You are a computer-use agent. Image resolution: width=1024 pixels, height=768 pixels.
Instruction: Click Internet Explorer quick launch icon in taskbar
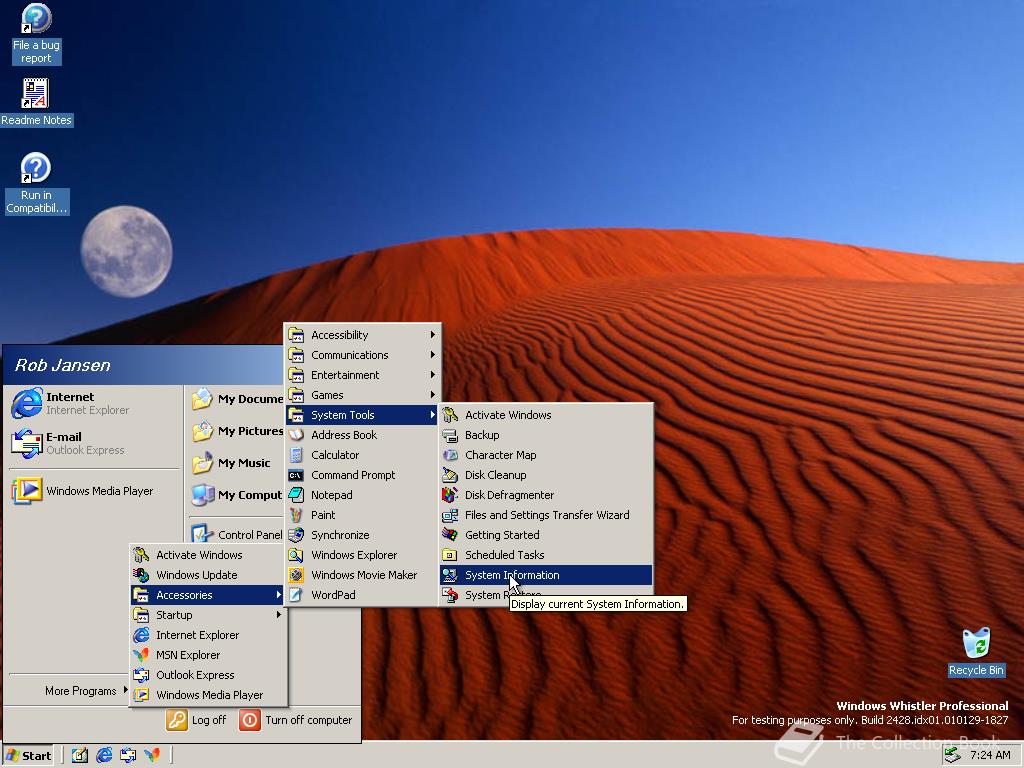[104, 756]
